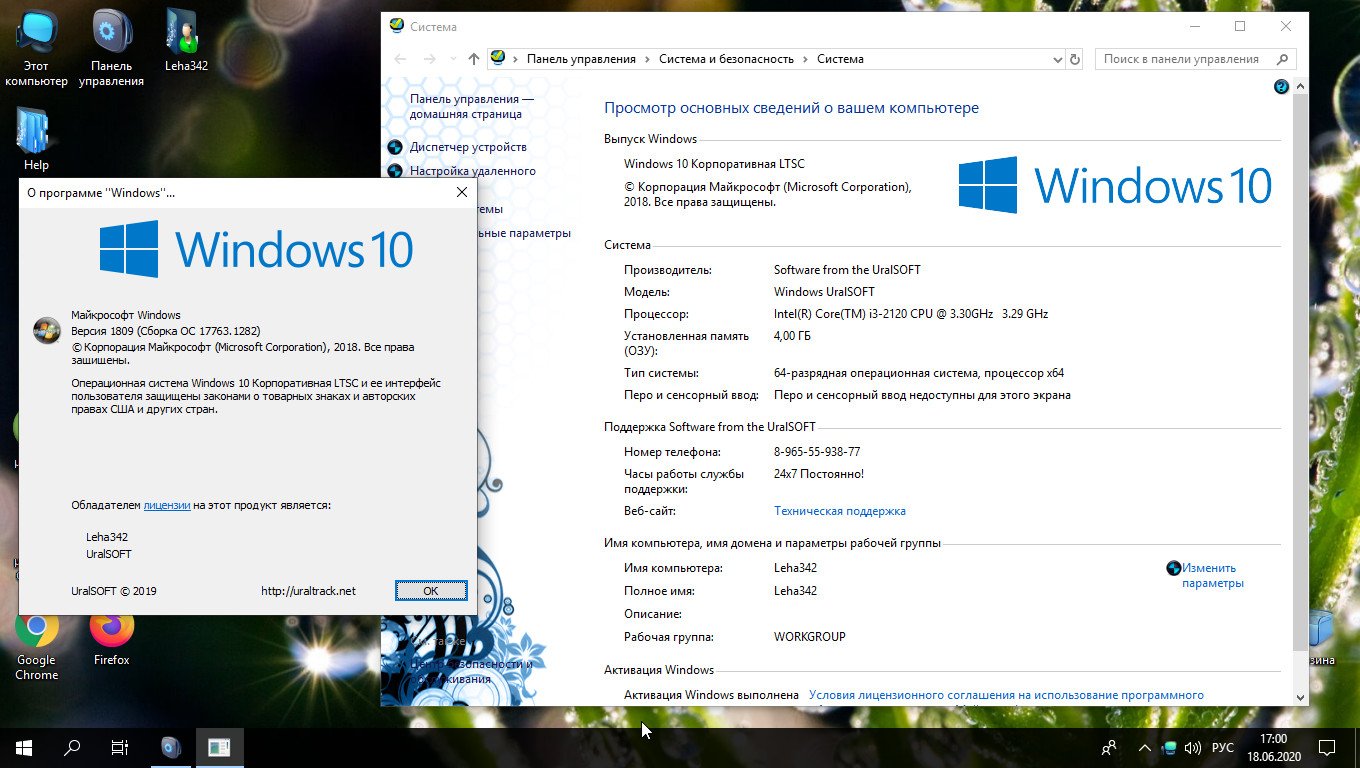This screenshot has width=1360, height=768.
Task: Refresh the Система address bar
Action: tap(1075, 59)
